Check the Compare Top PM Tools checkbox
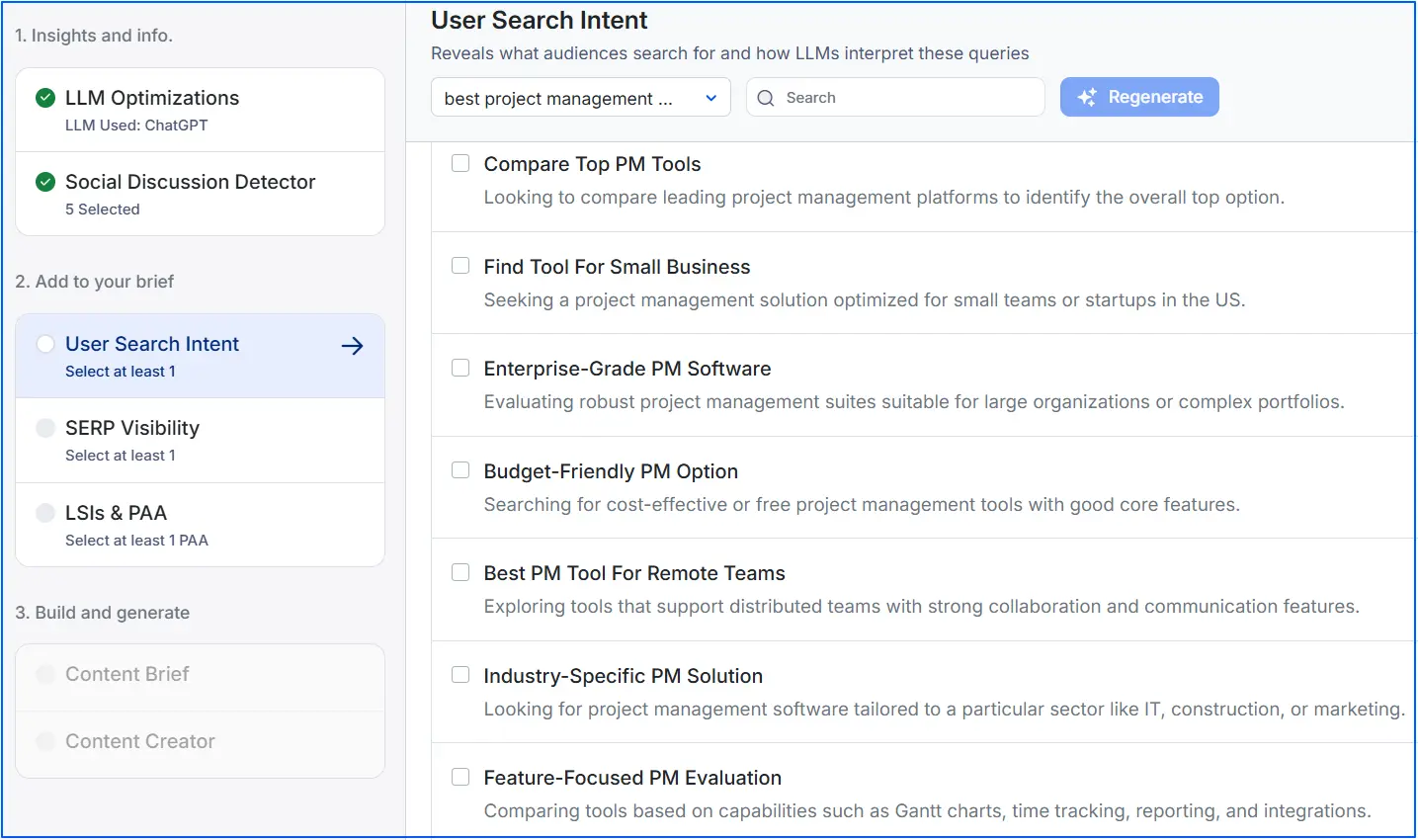Image resolution: width=1418 pixels, height=840 pixels. tap(459, 162)
